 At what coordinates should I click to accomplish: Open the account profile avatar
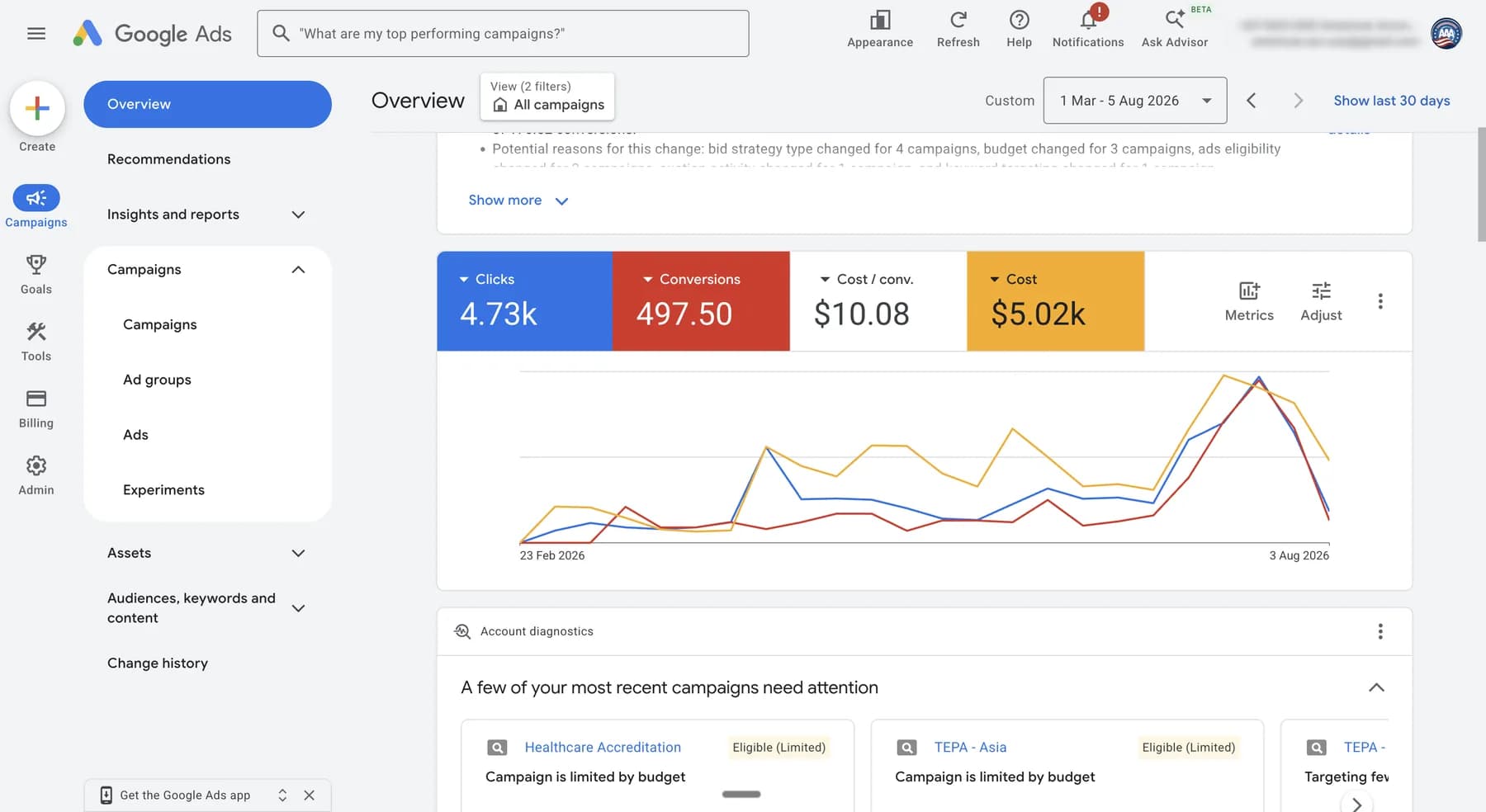[1446, 34]
